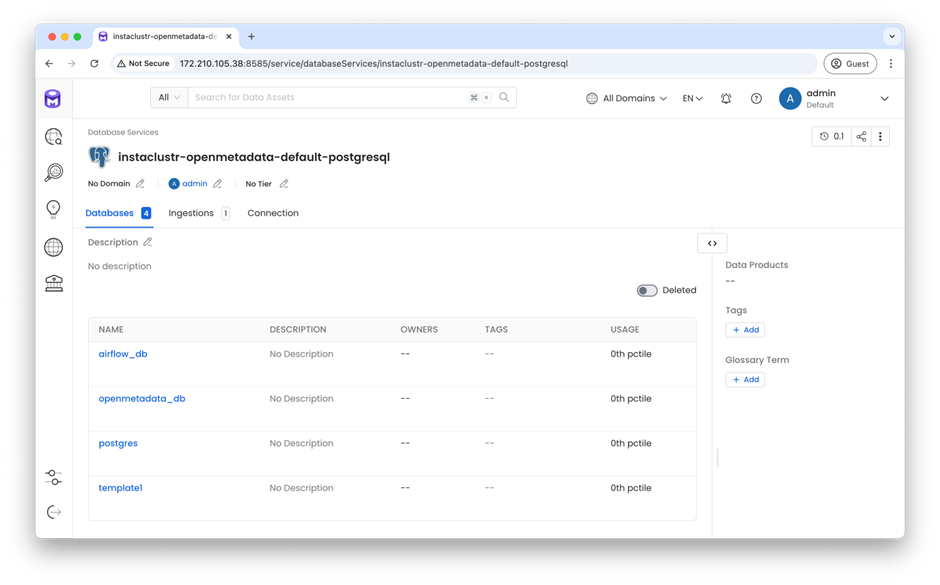Click the search magnifier icon
The height and width of the screenshot is (585, 940).
coord(504,97)
